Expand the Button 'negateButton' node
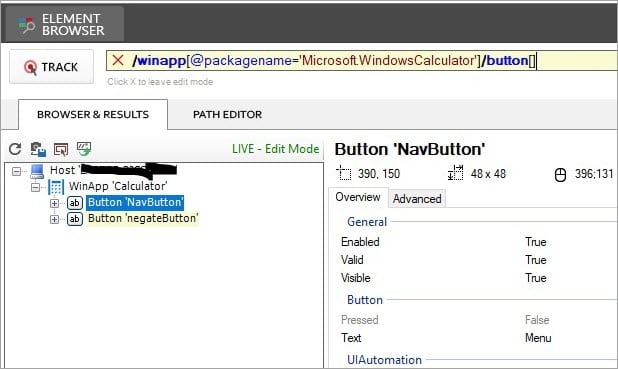This screenshot has width=618, height=369. (x=54, y=219)
